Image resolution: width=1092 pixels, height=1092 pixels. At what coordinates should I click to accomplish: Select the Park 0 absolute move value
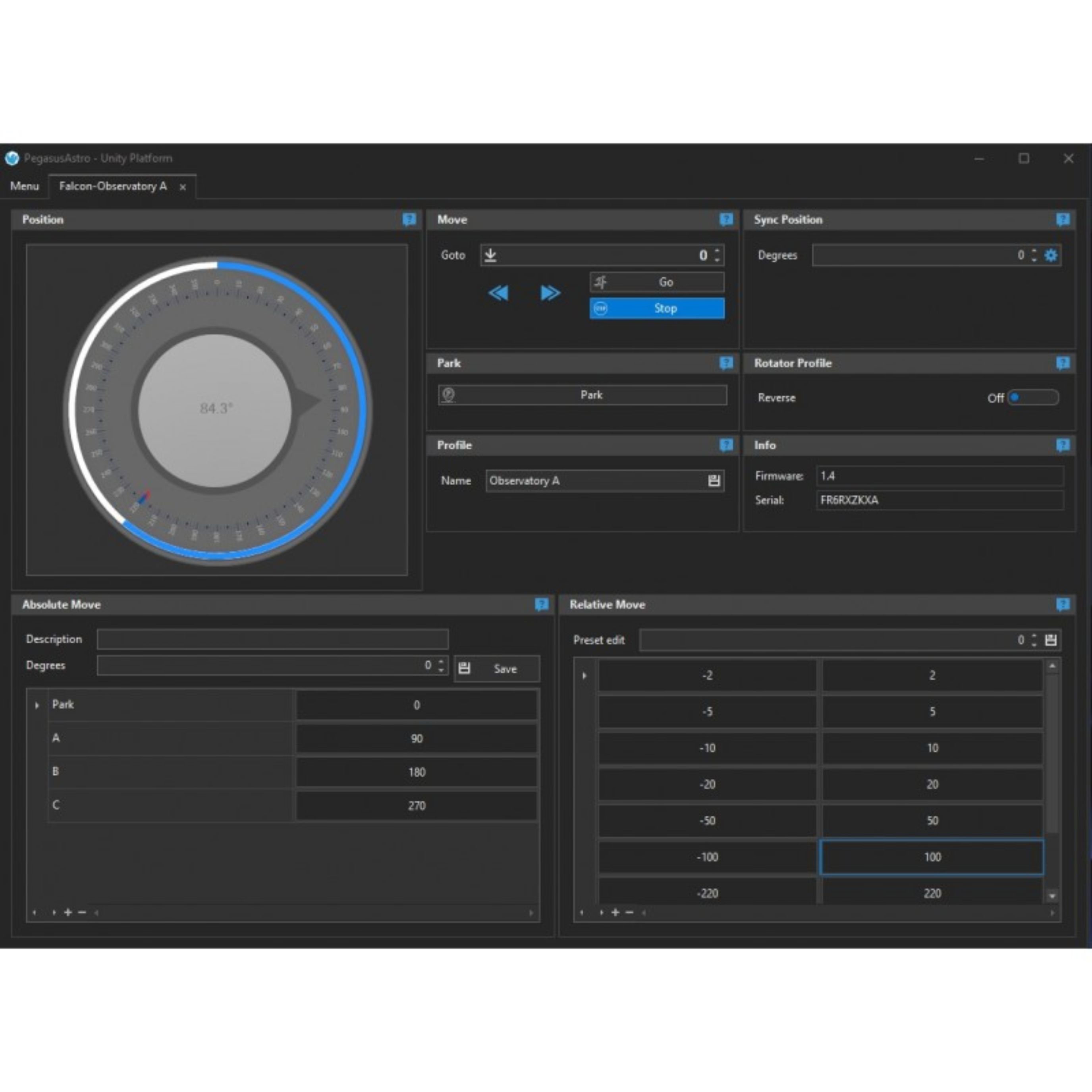tap(417, 705)
